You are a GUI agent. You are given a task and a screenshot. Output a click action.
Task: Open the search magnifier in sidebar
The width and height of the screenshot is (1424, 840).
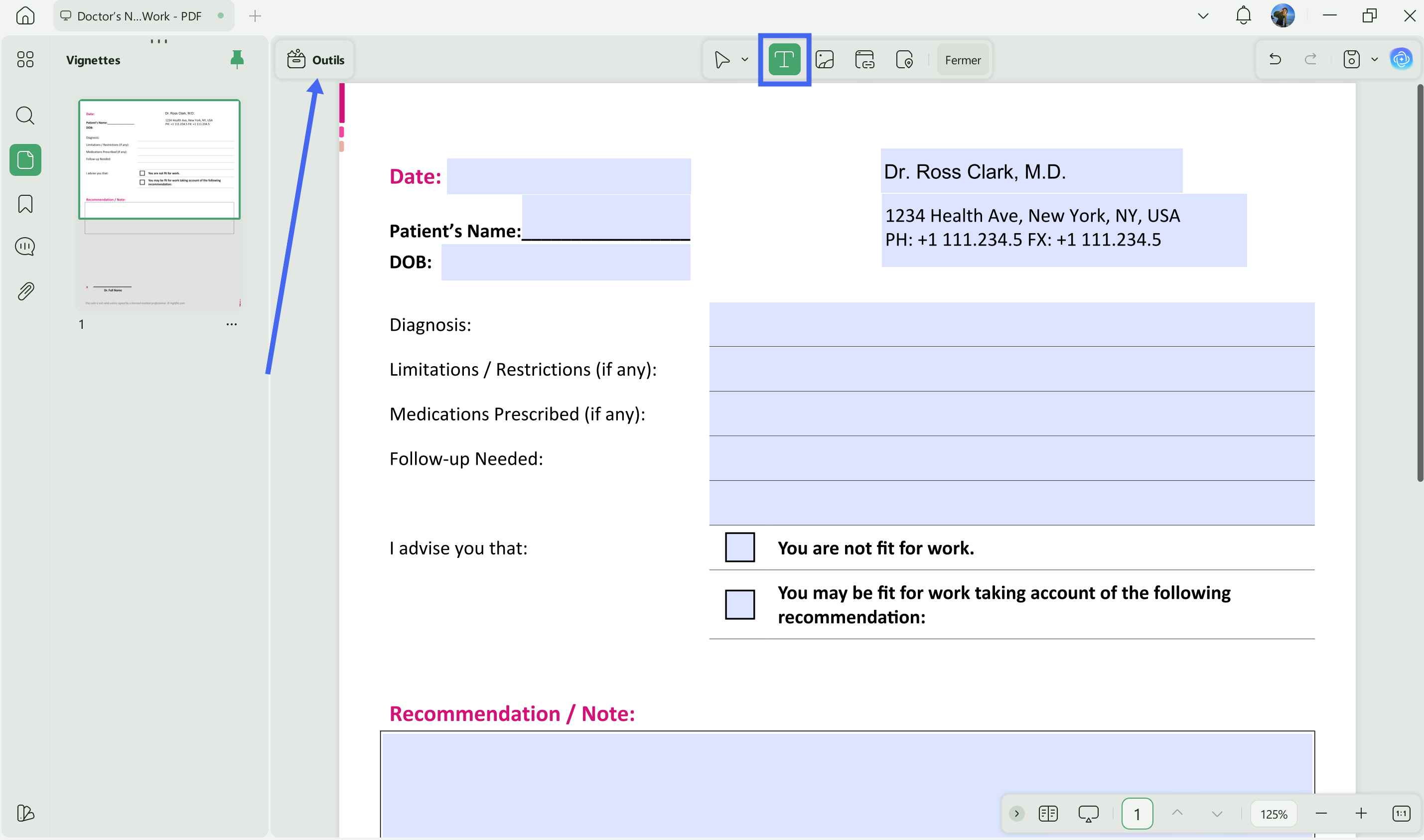pyautogui.click(x=25, y=116)
